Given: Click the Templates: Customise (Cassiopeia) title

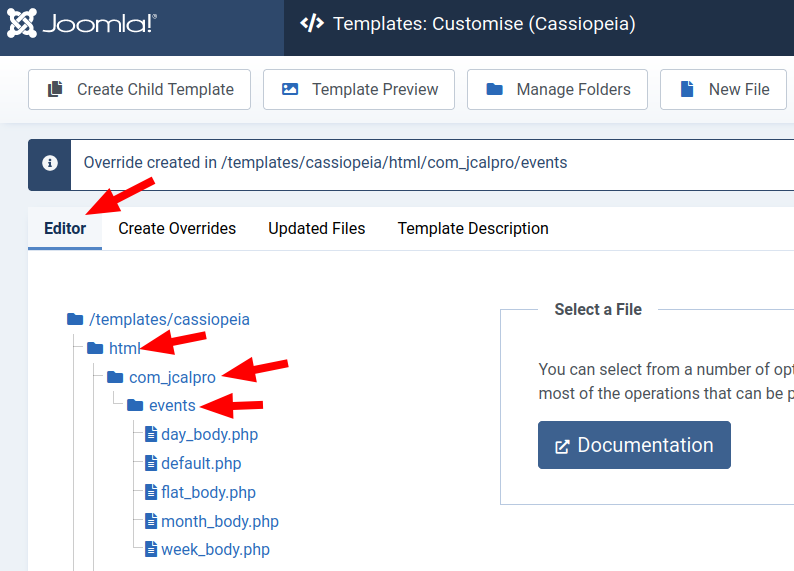Looking at the screenshot, I should point(484,24).
